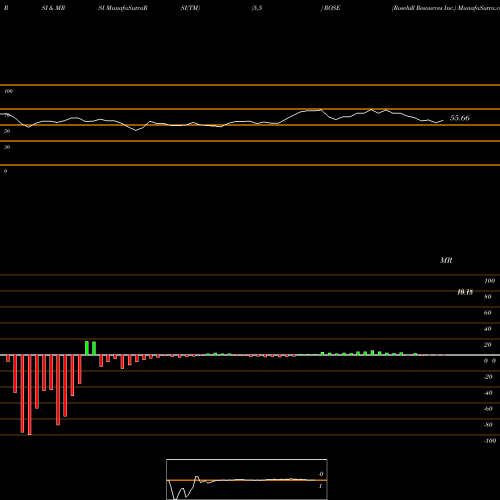The width and height of the screenshot is (500, 500).
Task: Click the RSI axis label 0
Action: click(5, 171)
